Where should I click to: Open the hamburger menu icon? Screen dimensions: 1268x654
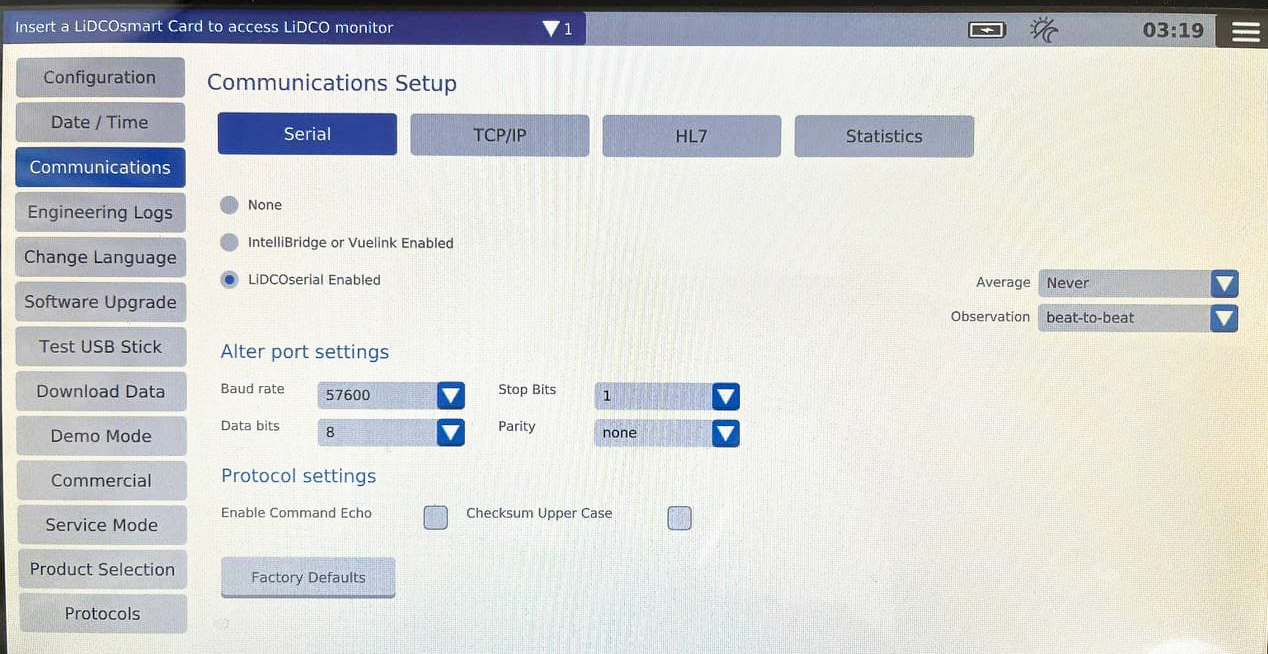pos(1246,31)
